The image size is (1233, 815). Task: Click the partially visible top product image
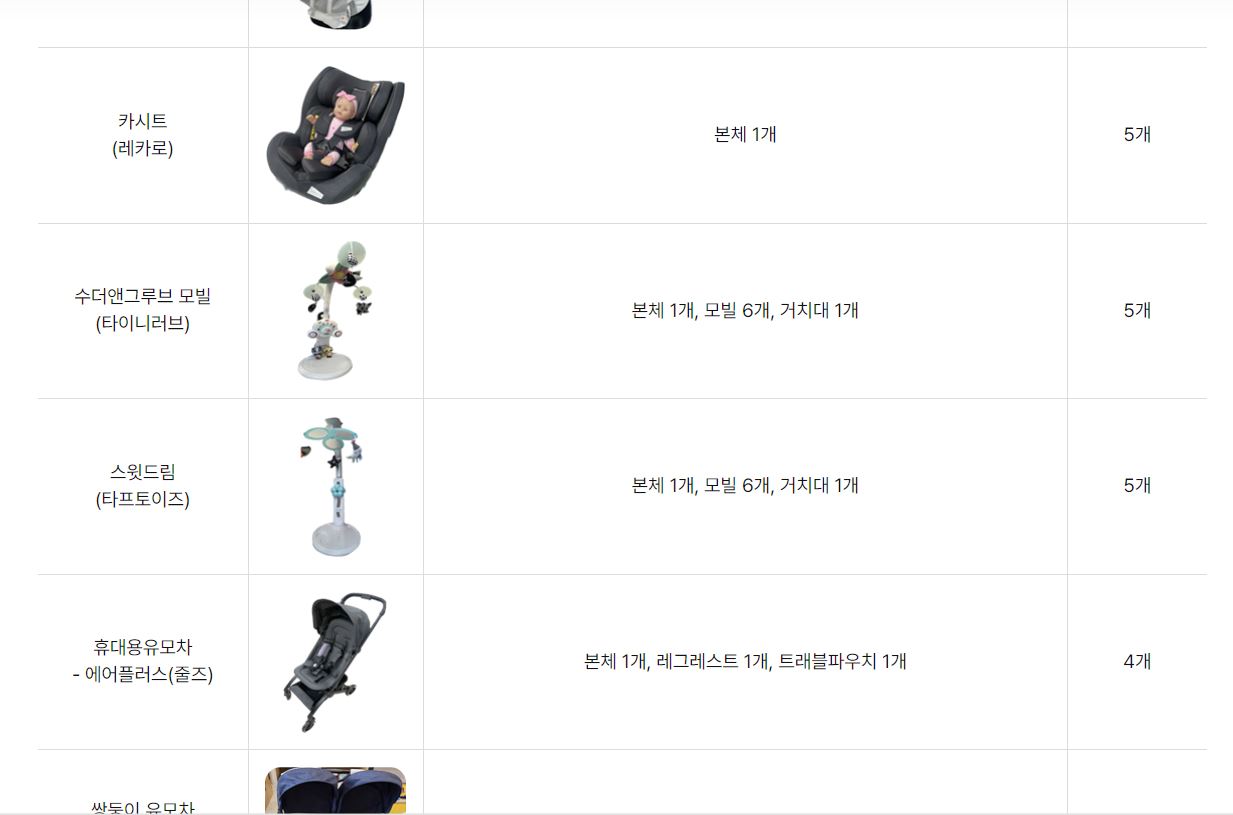(x=335, y=14)
